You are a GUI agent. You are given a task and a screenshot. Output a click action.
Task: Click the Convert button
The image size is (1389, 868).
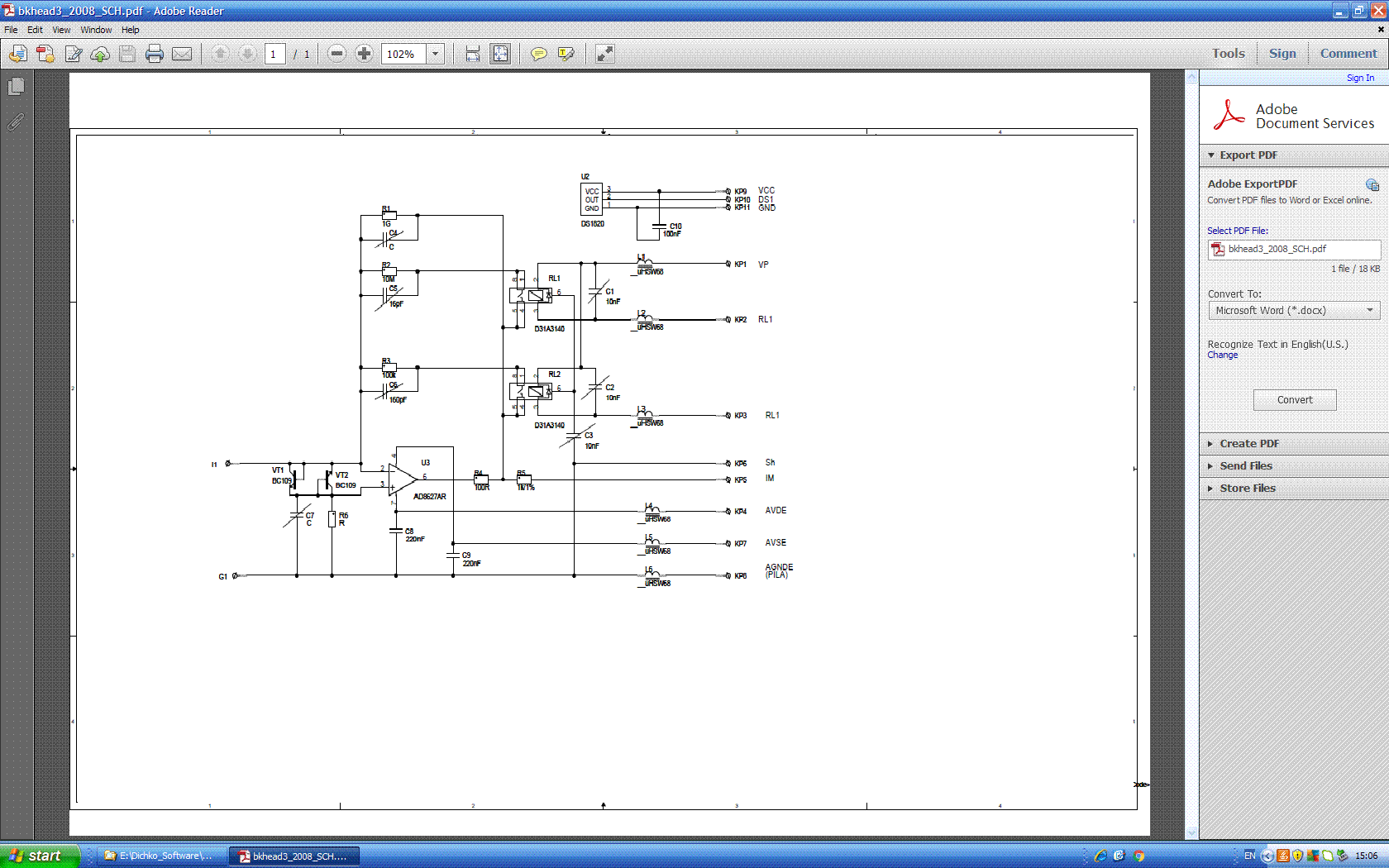point(1294,400)
